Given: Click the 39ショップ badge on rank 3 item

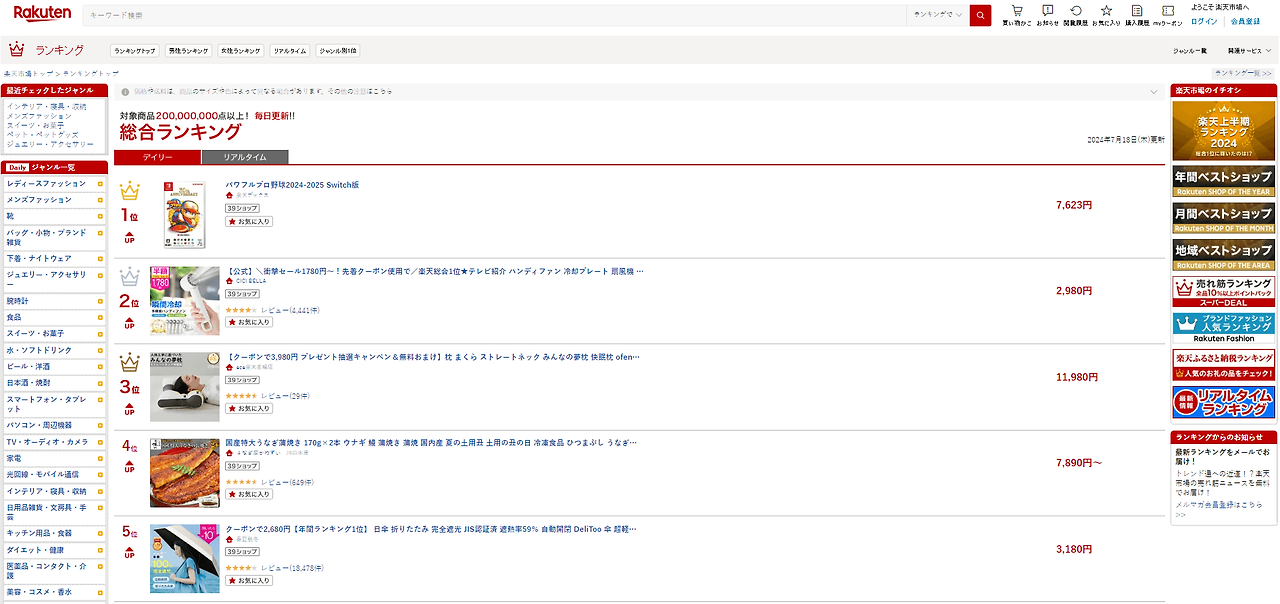Looking at the screenshot, I should [242, 380].
